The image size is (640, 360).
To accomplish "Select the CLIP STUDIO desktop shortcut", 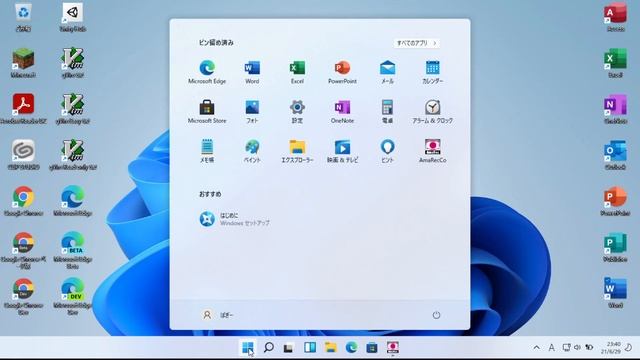I will click(x=23, y=155).
